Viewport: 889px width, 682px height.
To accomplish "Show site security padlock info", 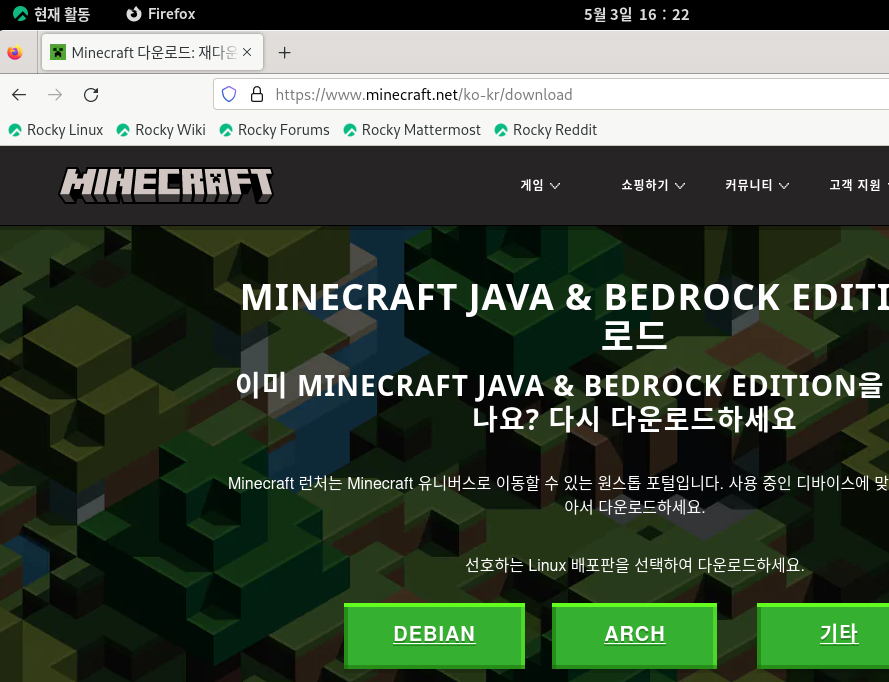I will [x=257, y=94].
